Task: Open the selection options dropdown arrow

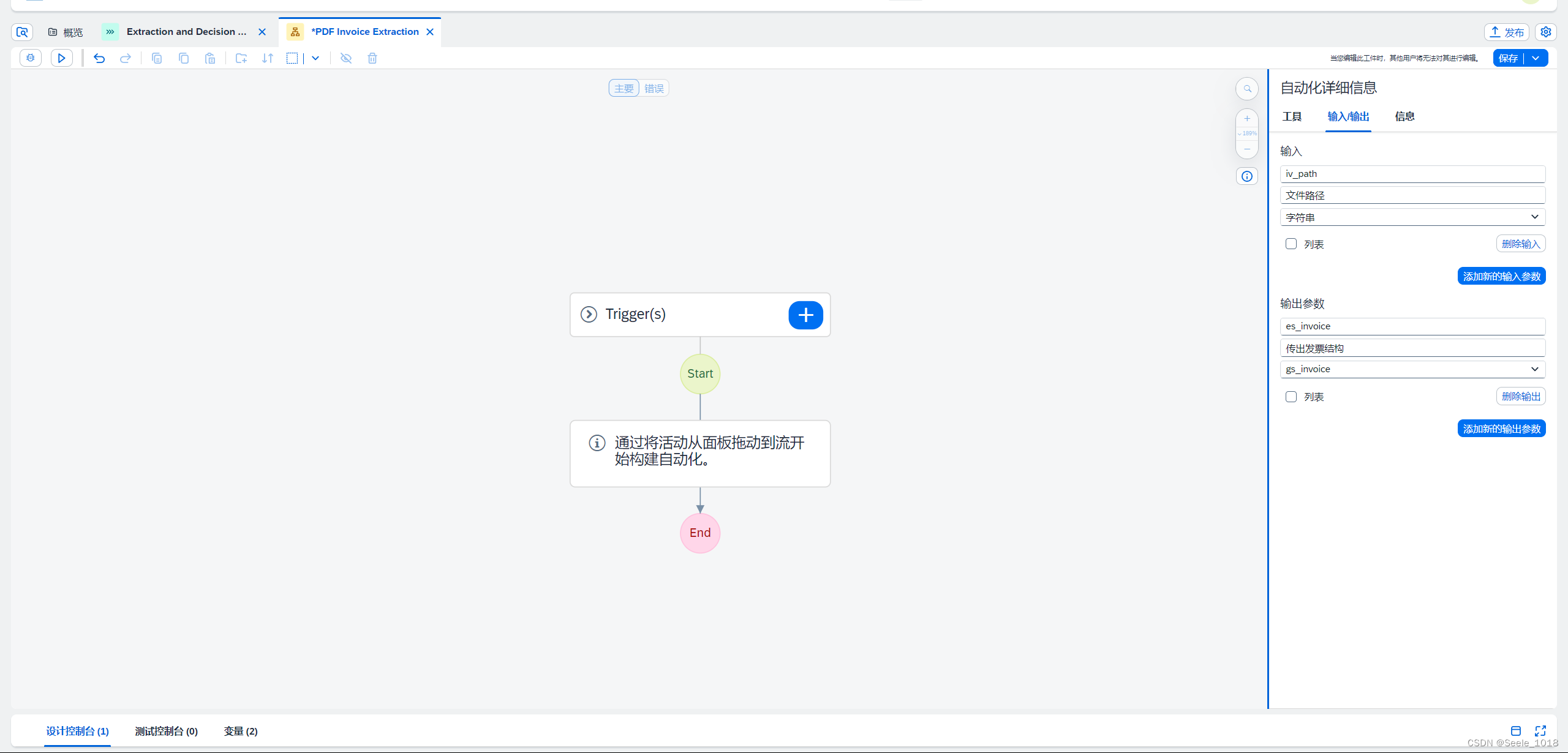Action: click(315, 58)
